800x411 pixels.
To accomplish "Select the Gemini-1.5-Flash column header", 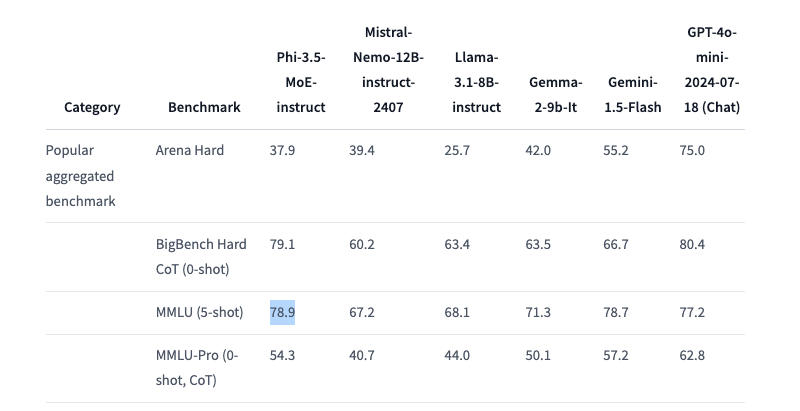I will 634,95.
